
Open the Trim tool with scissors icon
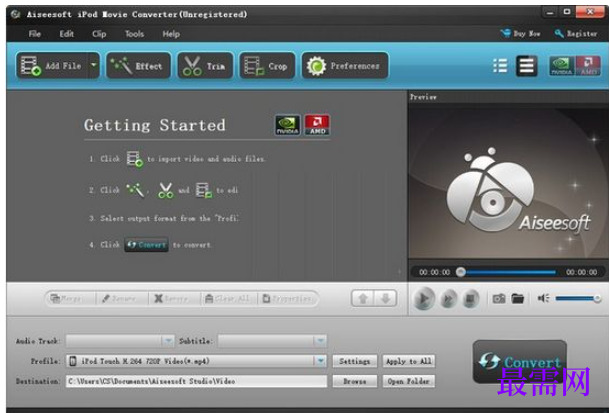(205, 66)
